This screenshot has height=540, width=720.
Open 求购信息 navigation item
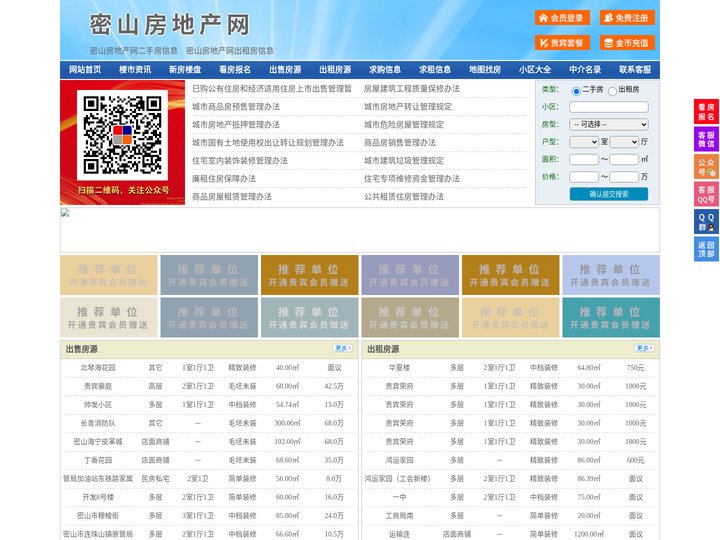click(385, 70)
